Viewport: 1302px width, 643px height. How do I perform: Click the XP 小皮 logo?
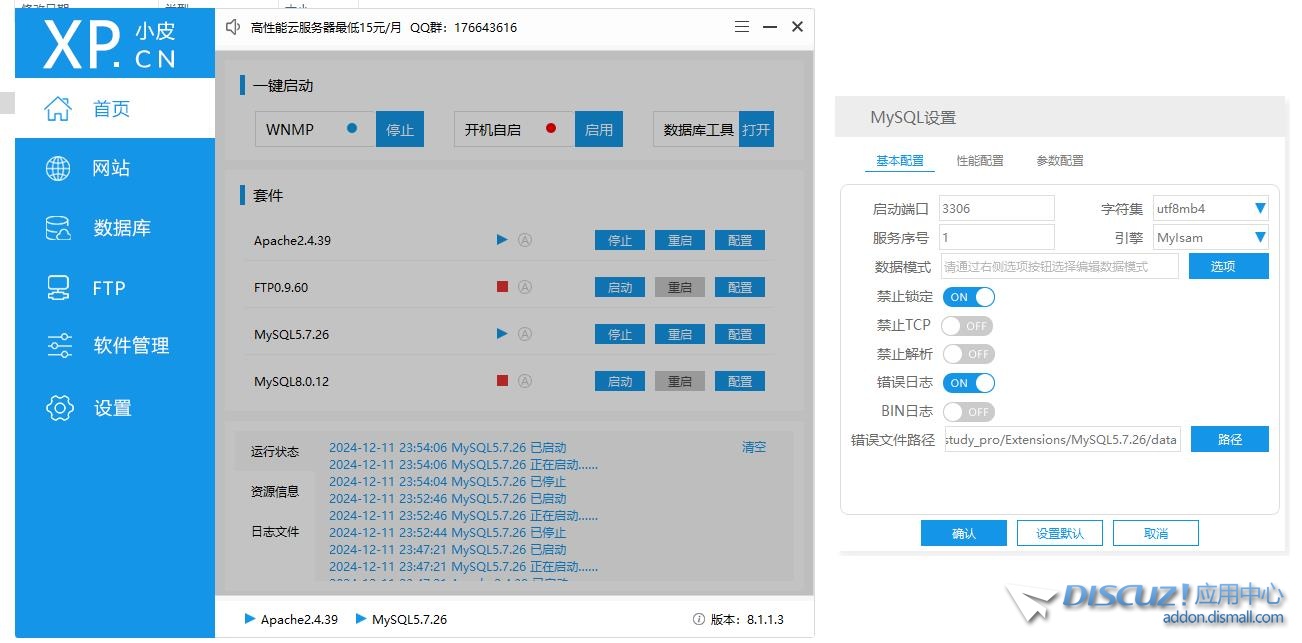110,45
